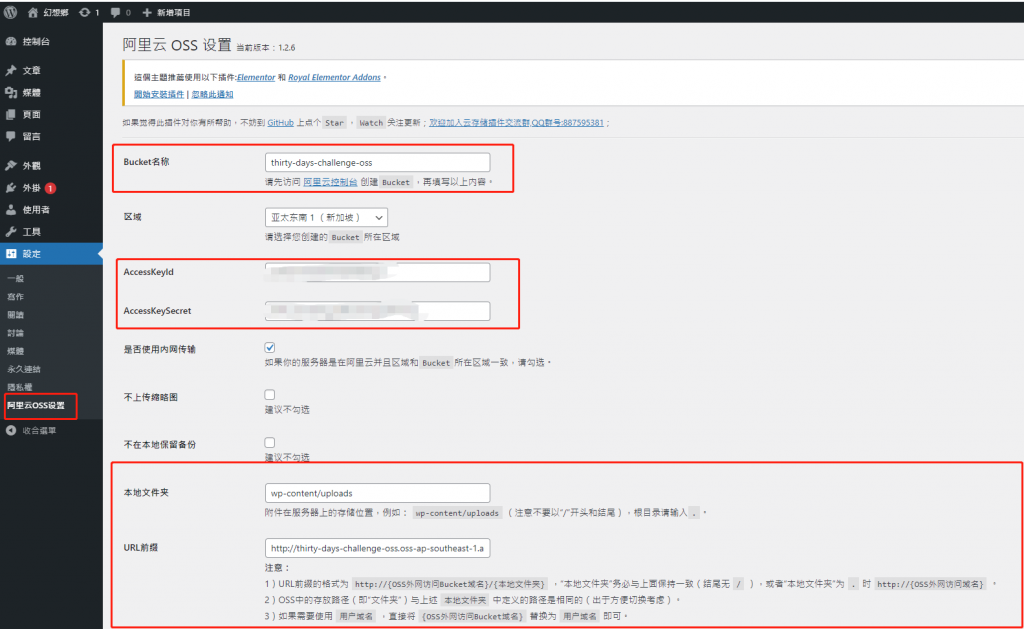Select 永久連結 settings submenu item
This screenshot has height=629, width=1024.
point(24,369)
